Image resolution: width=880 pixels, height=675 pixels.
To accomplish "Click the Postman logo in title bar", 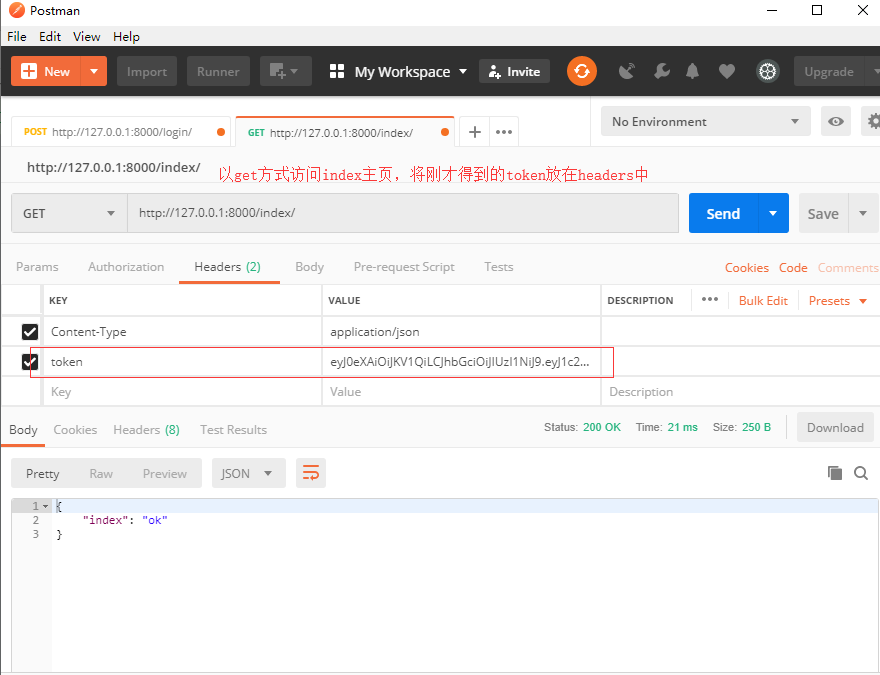I will (17, 10).
